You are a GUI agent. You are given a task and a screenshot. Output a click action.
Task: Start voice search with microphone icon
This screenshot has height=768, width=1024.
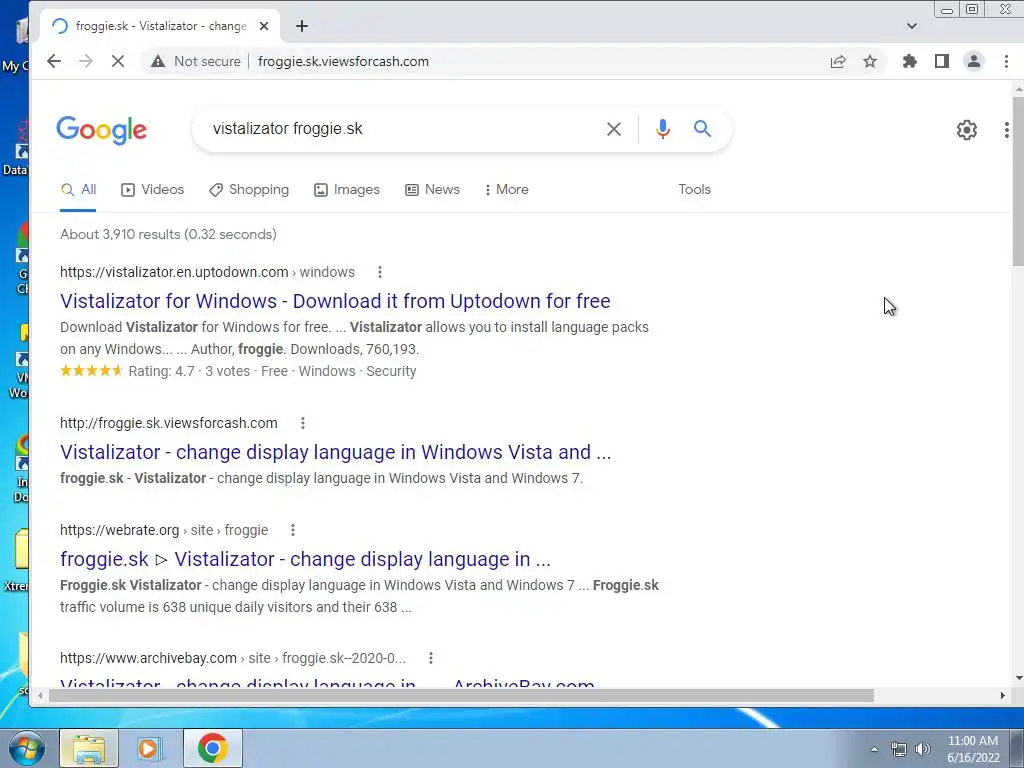(662, 129)
